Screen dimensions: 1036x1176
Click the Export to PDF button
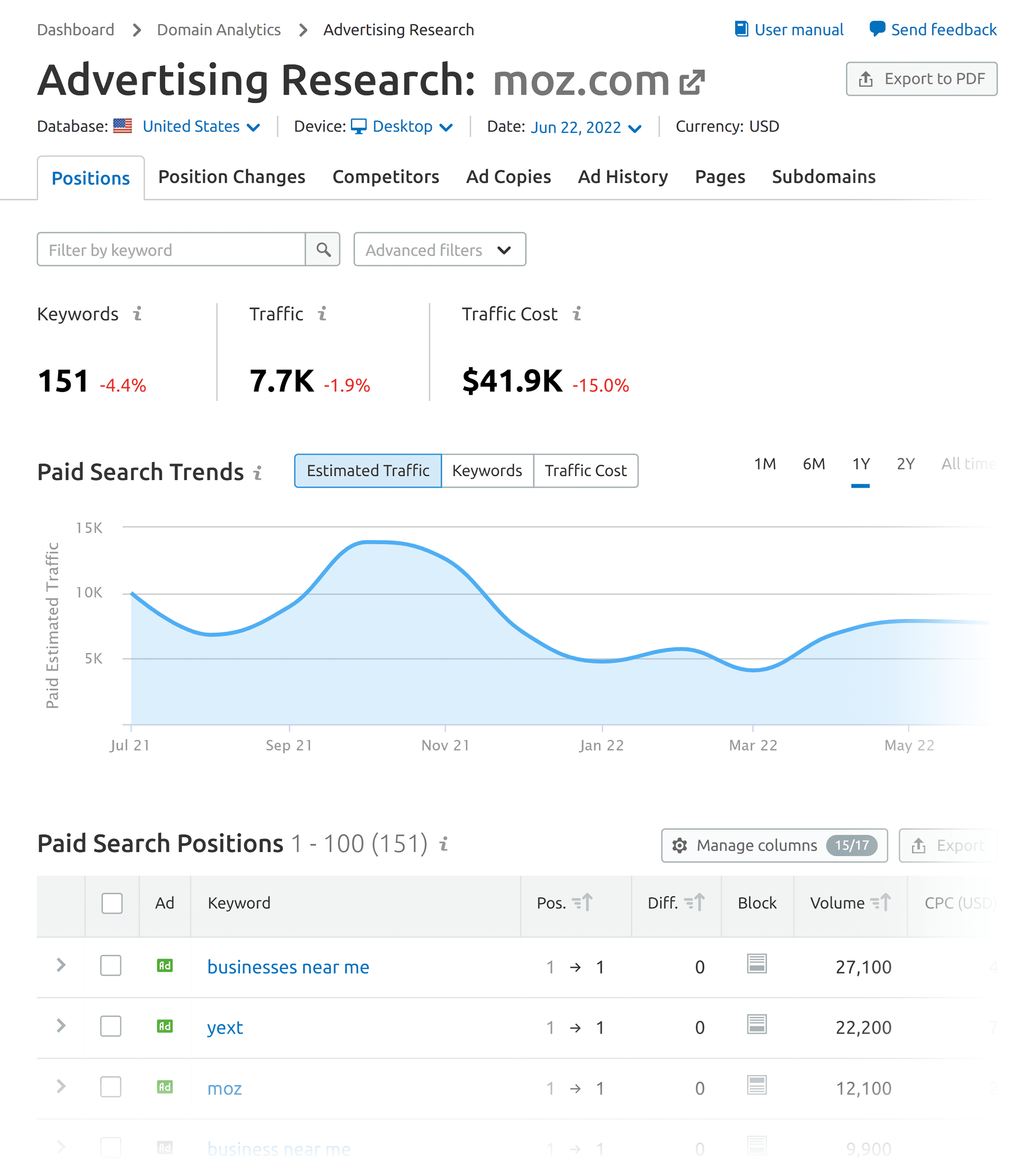922,79
